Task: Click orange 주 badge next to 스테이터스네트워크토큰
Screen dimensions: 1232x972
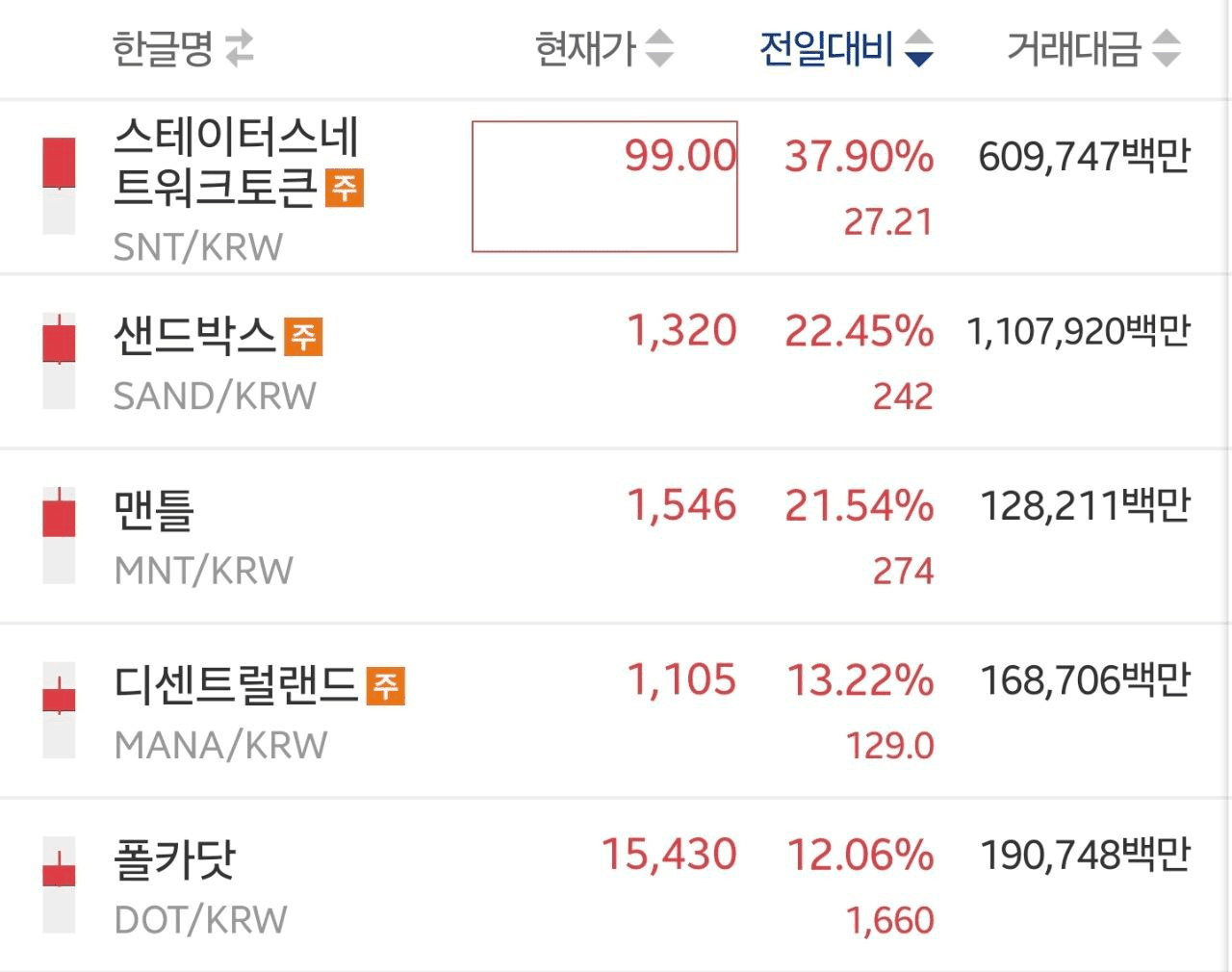Action: (345, 188)
